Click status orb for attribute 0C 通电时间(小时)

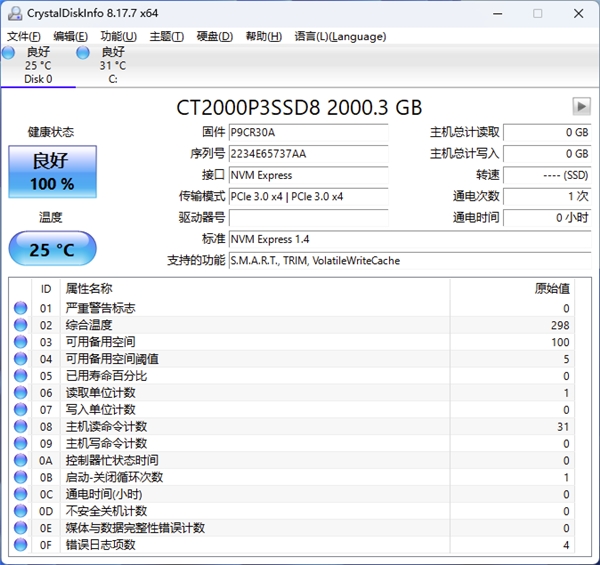pyautogui.click(x=21, y=494)
